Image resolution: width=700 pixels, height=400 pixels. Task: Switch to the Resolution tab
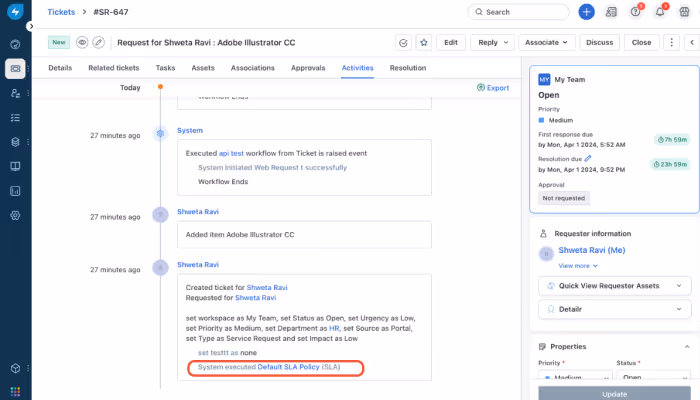[x=408, y=68]
